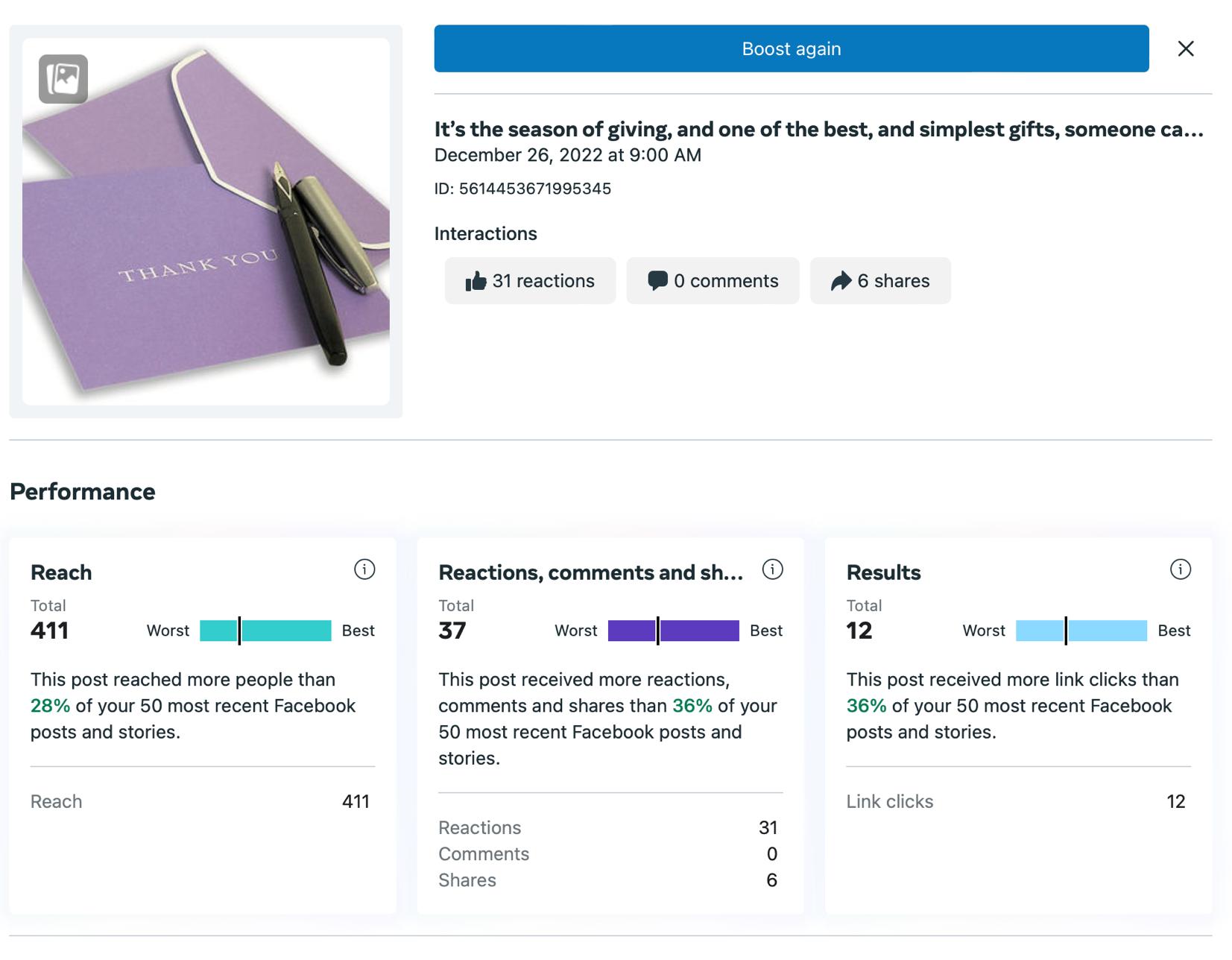
Task: Click the speech bubble comments icon
Action: click(x=657, y=280)
